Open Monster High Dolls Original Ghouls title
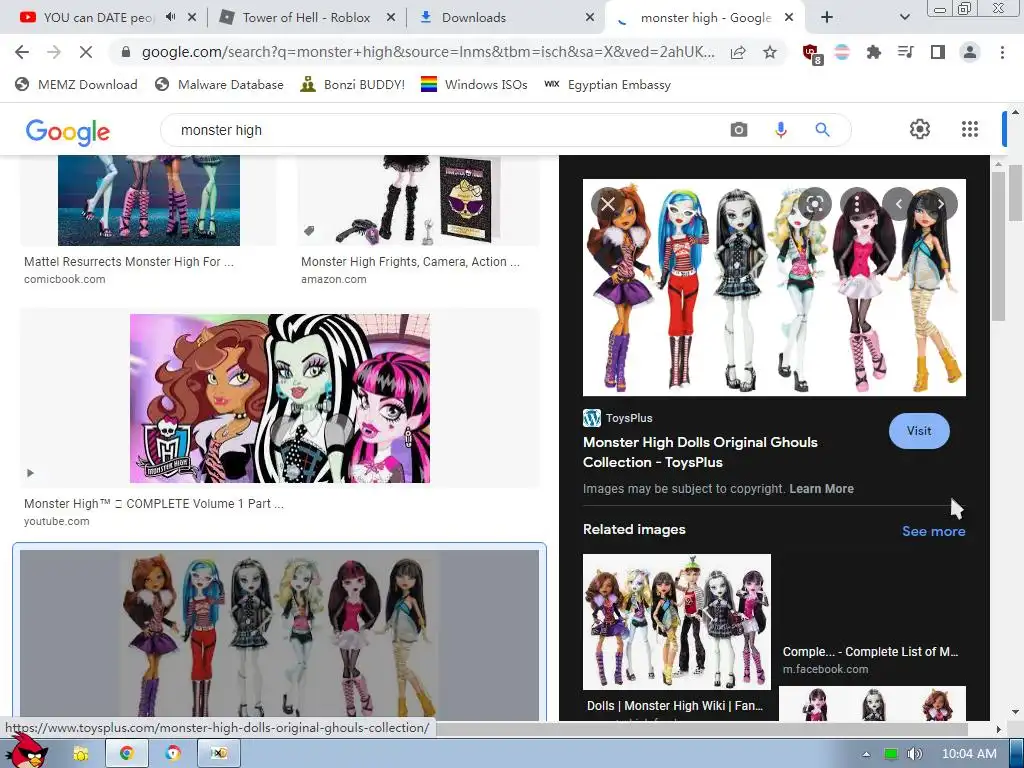The height and width of the screenshot is (768, 1024). (700, 452)
